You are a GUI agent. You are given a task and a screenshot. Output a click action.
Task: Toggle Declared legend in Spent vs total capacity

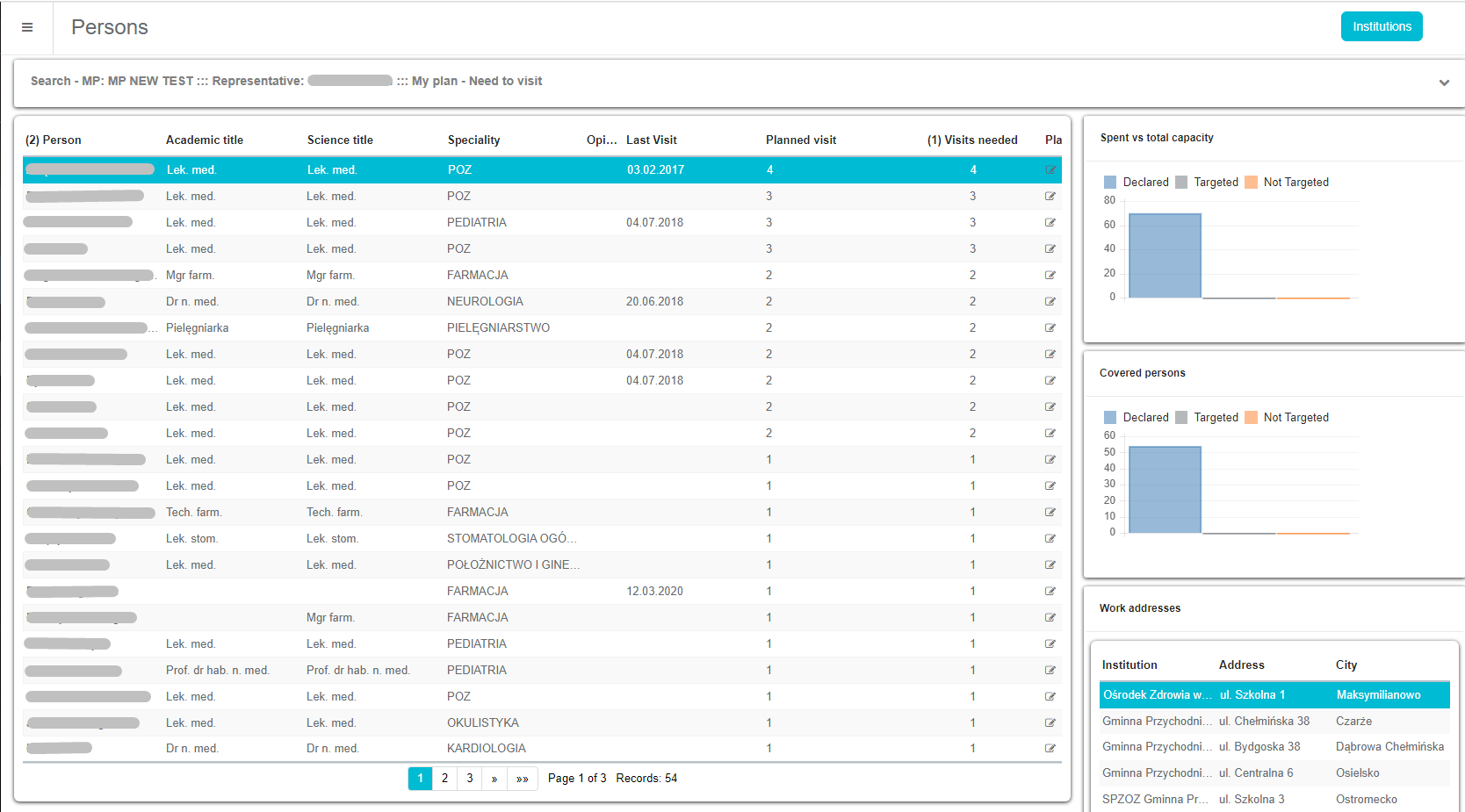(1136, 183)
